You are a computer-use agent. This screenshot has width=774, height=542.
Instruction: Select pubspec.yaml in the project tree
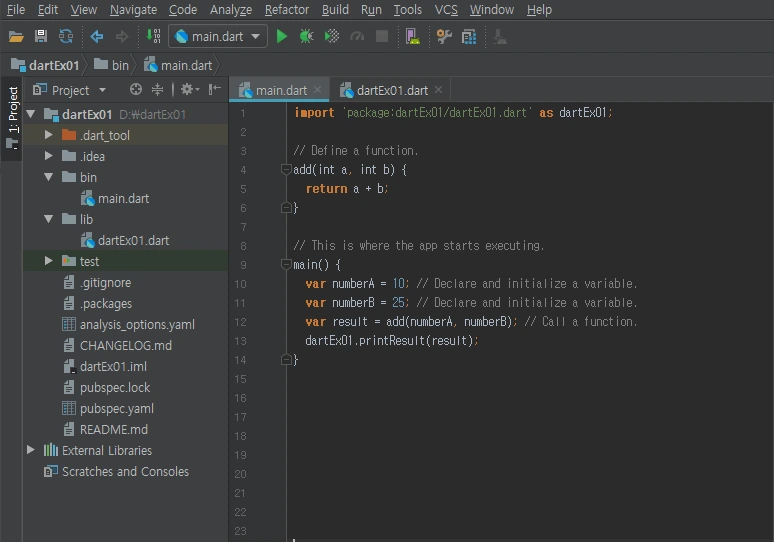tap(116, 408)
